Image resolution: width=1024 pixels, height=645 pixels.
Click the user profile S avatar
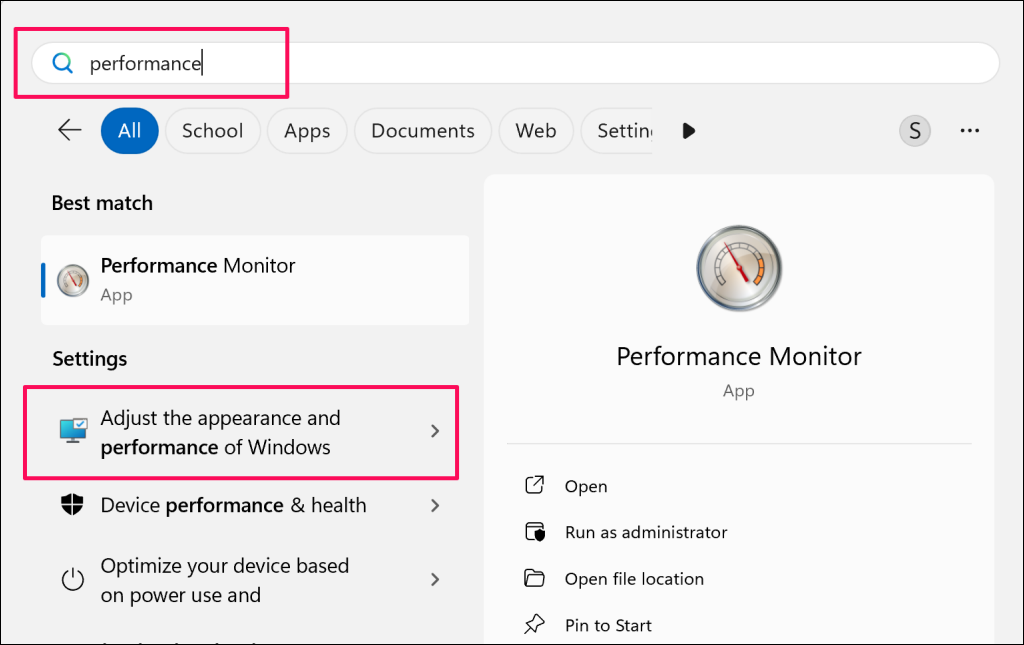(x=914, y=130)
